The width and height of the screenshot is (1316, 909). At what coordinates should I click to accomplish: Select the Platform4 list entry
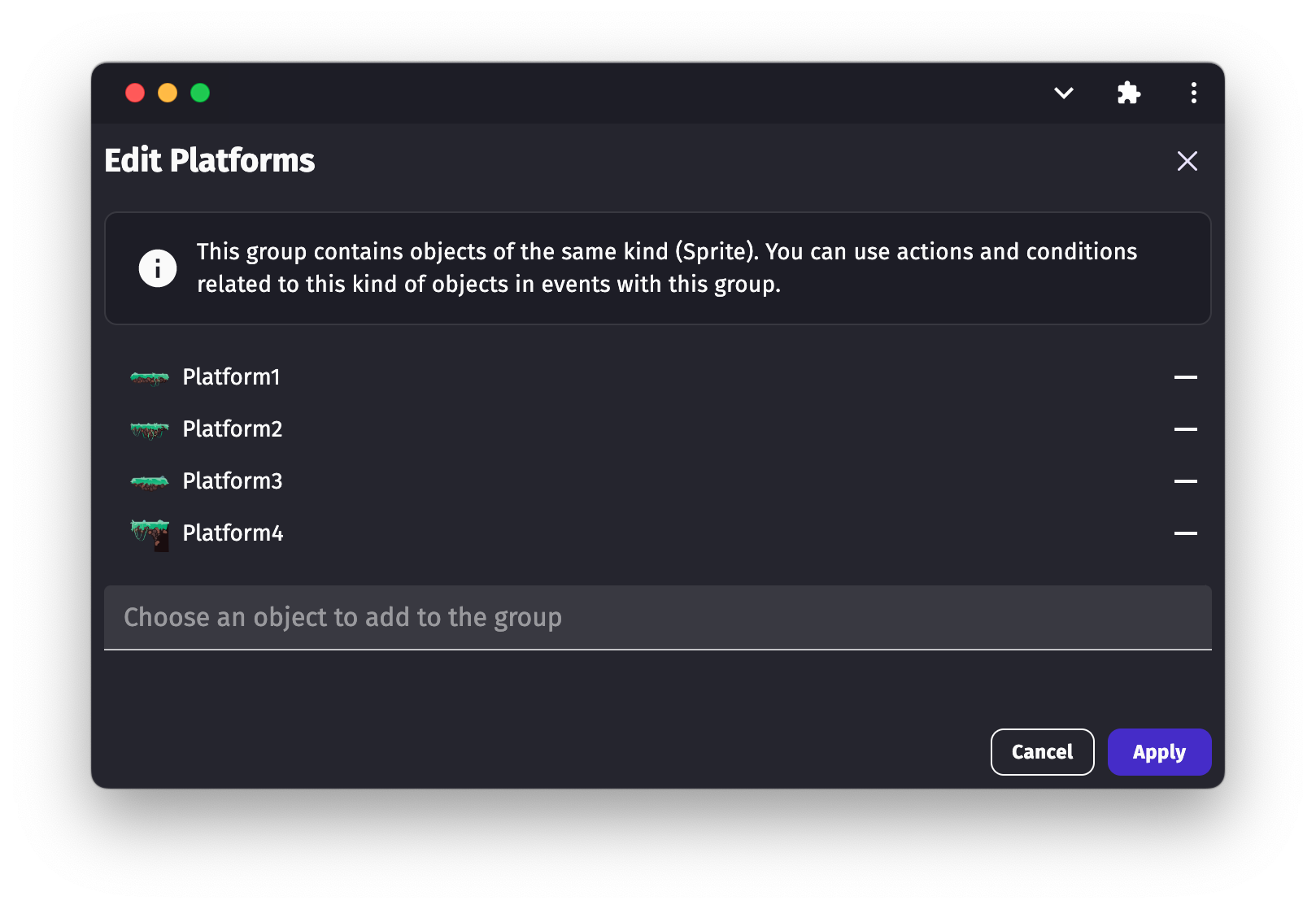click(233, 533)
